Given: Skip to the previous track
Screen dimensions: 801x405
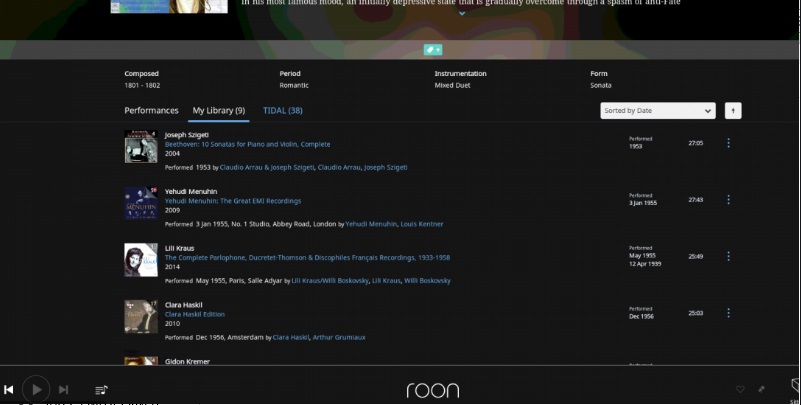Looking at the screenshot, I should 9,389.
